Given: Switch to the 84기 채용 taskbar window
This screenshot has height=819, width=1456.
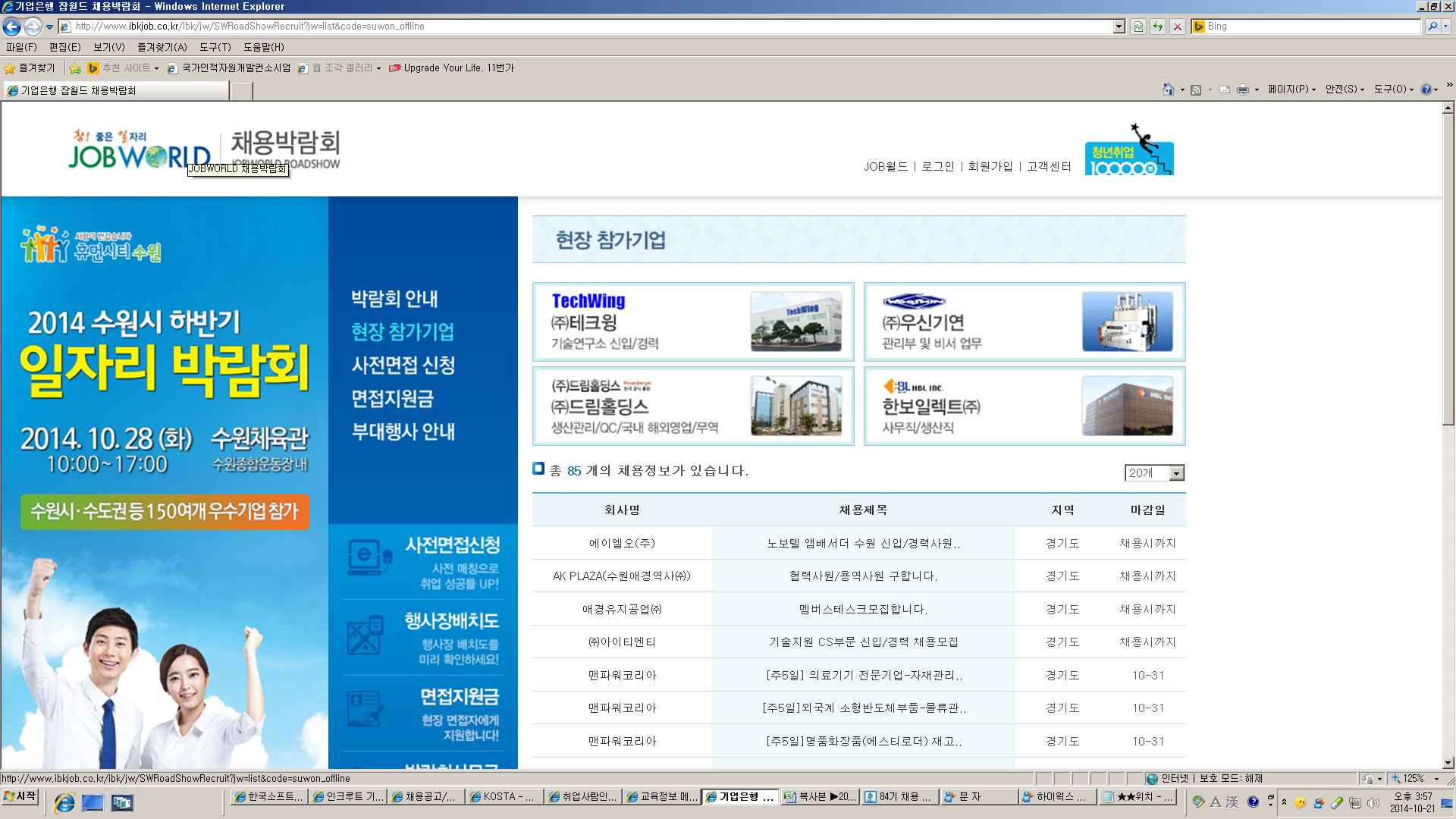Looking at the screenshot, I should (899, 797).
